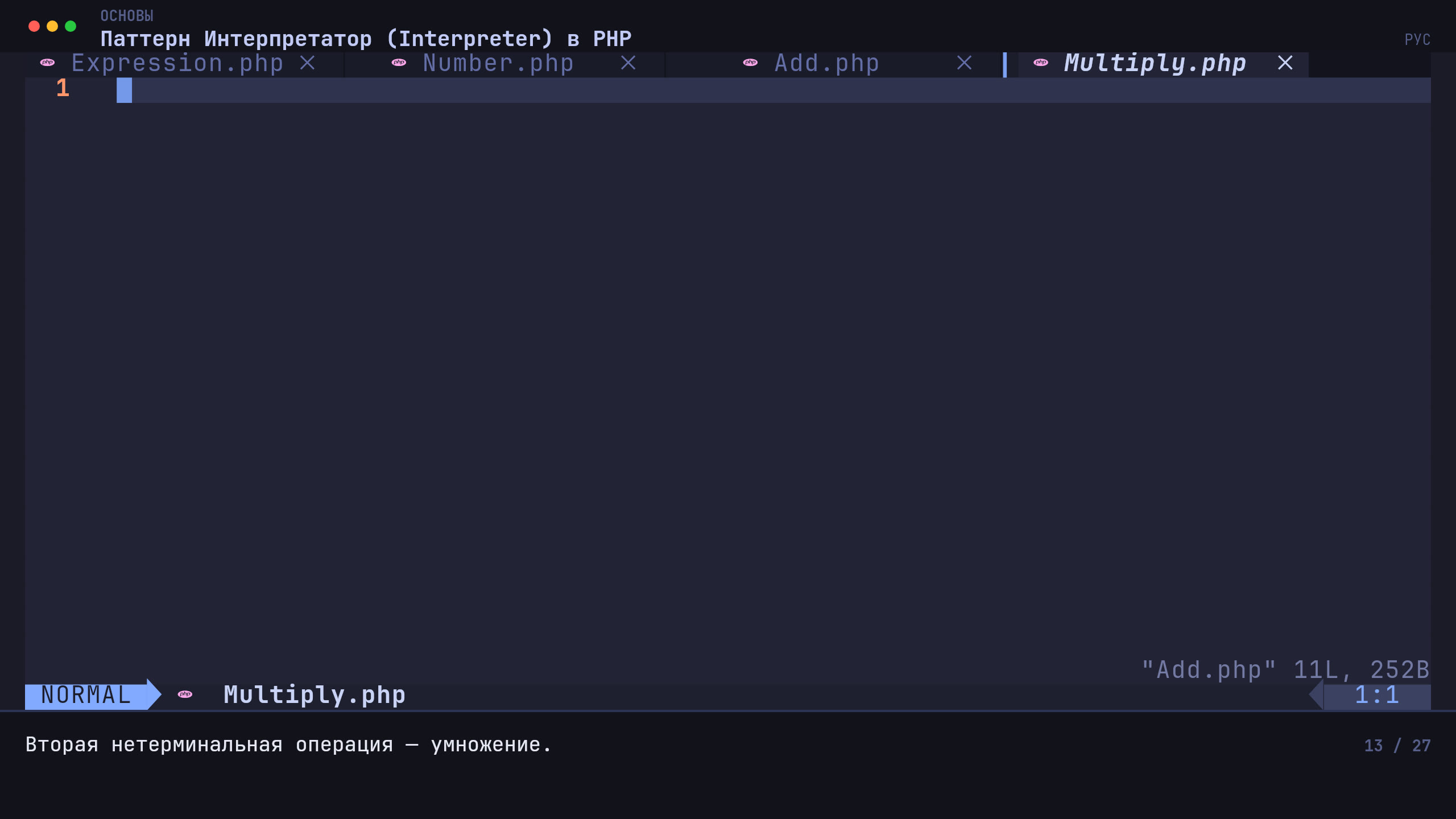Click the caption about умножение
Screen dimensions: 1456x819
click(289, 744)
